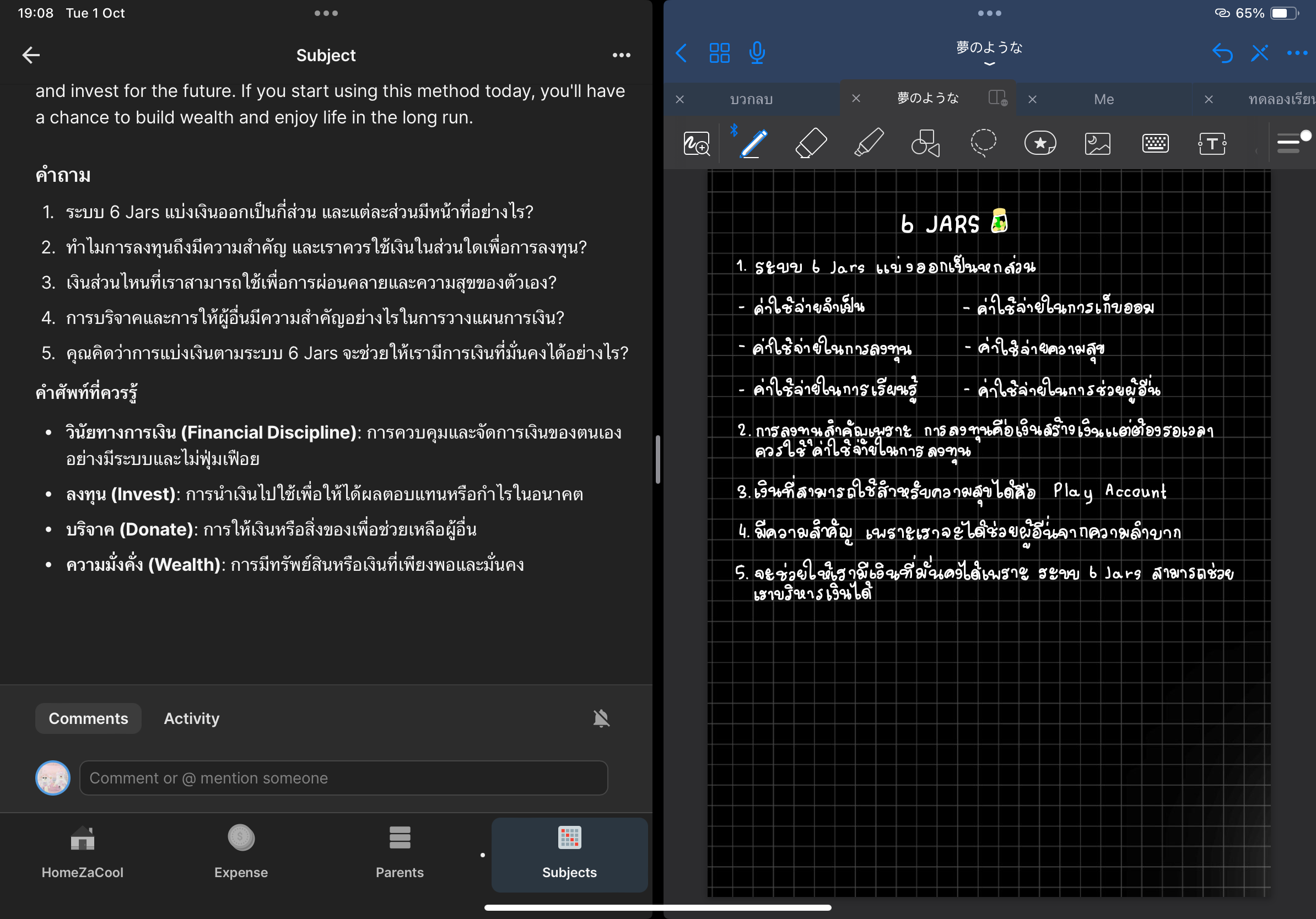Open the Elements star tool
Screen dimensions: 1316x919
tap(1040, 143)
